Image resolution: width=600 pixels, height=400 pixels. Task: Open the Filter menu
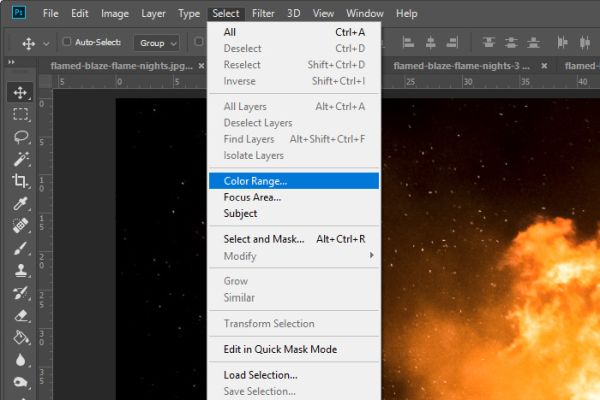pos(263,14)
